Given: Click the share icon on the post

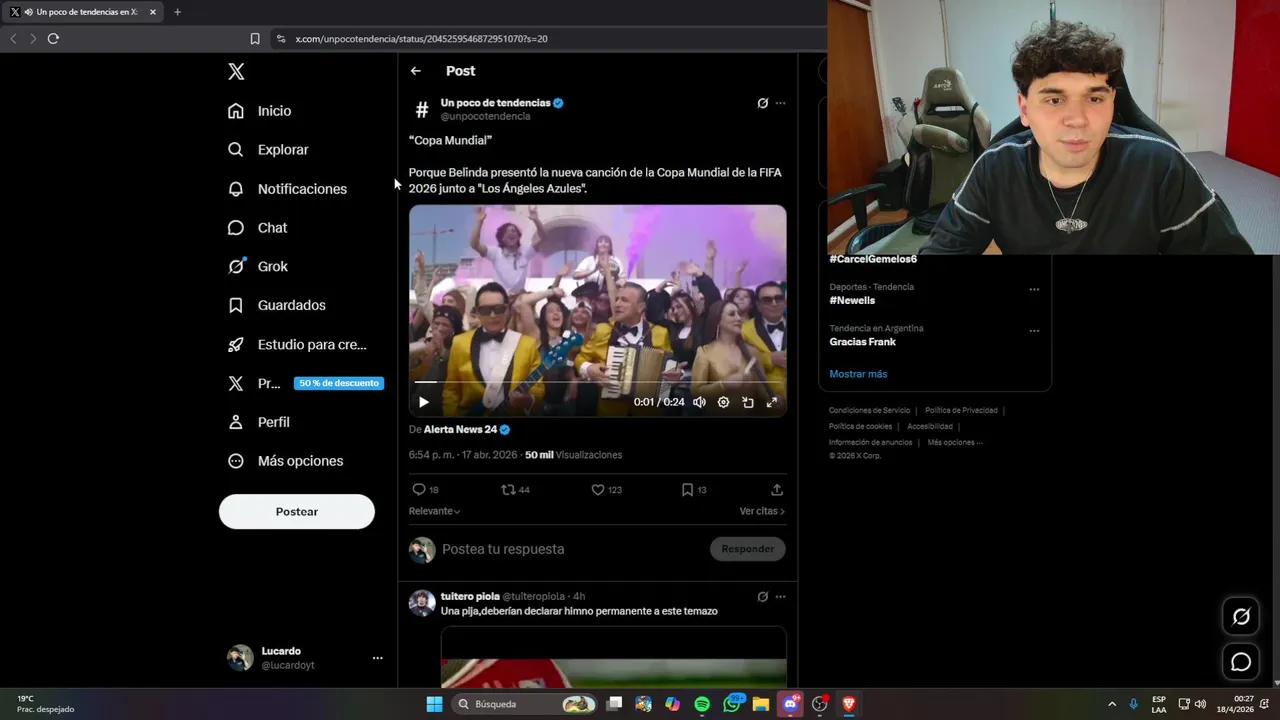Looking at the screenshot, I should click(777, 490).
